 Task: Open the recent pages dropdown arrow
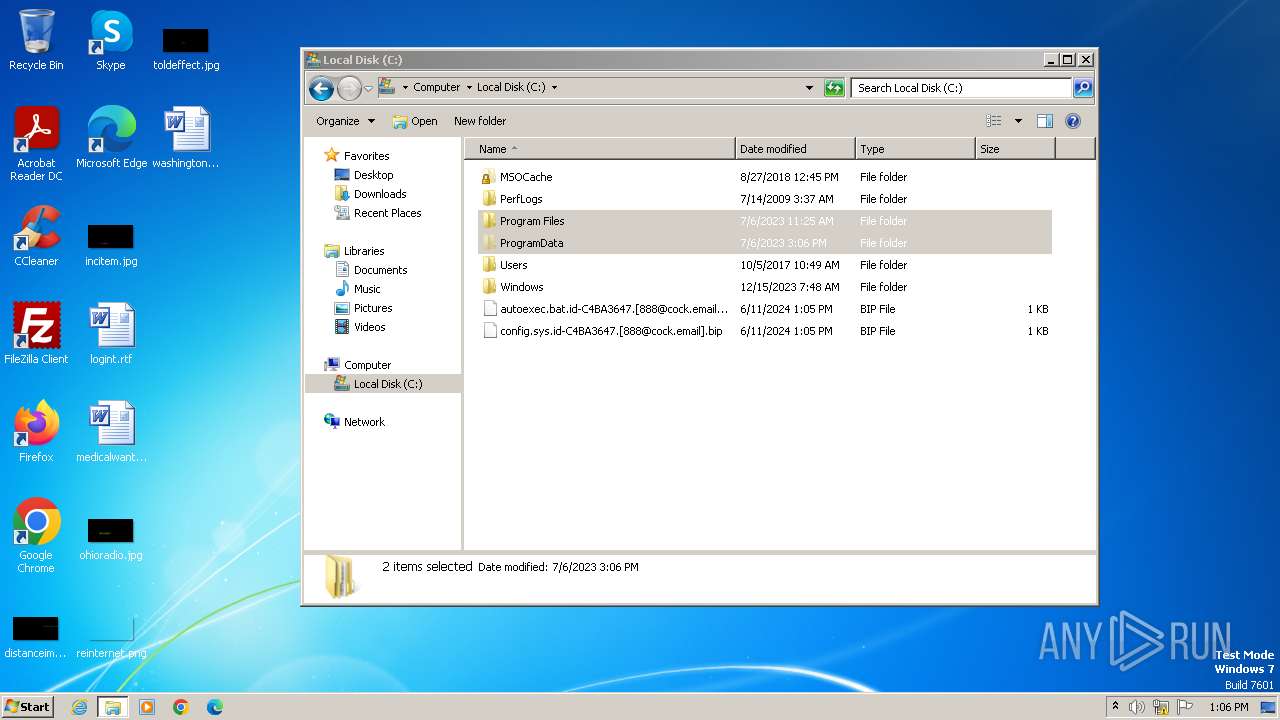click(x=368, y=88)
